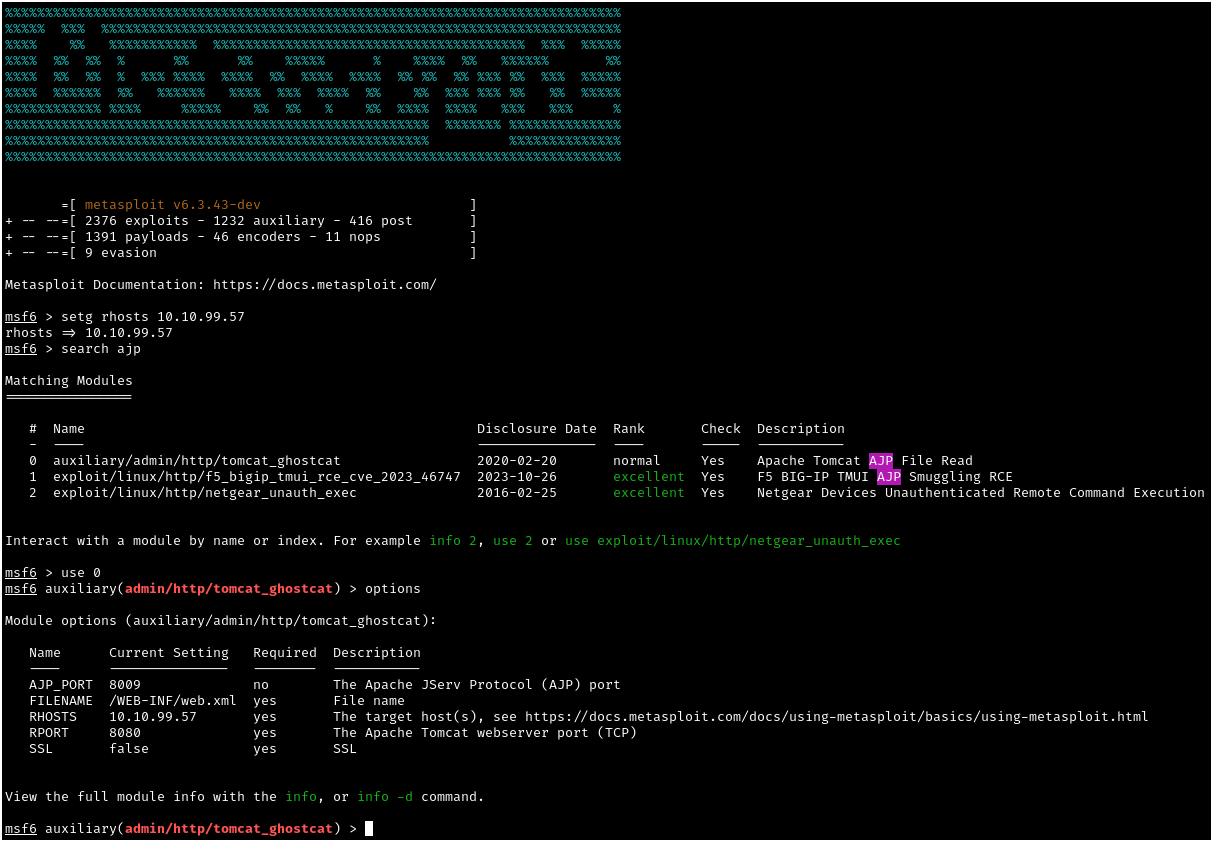The height and width of the screenshot is (842, 1213).
Task: Click the Disclosure Date column header
Action: [536, 429]
